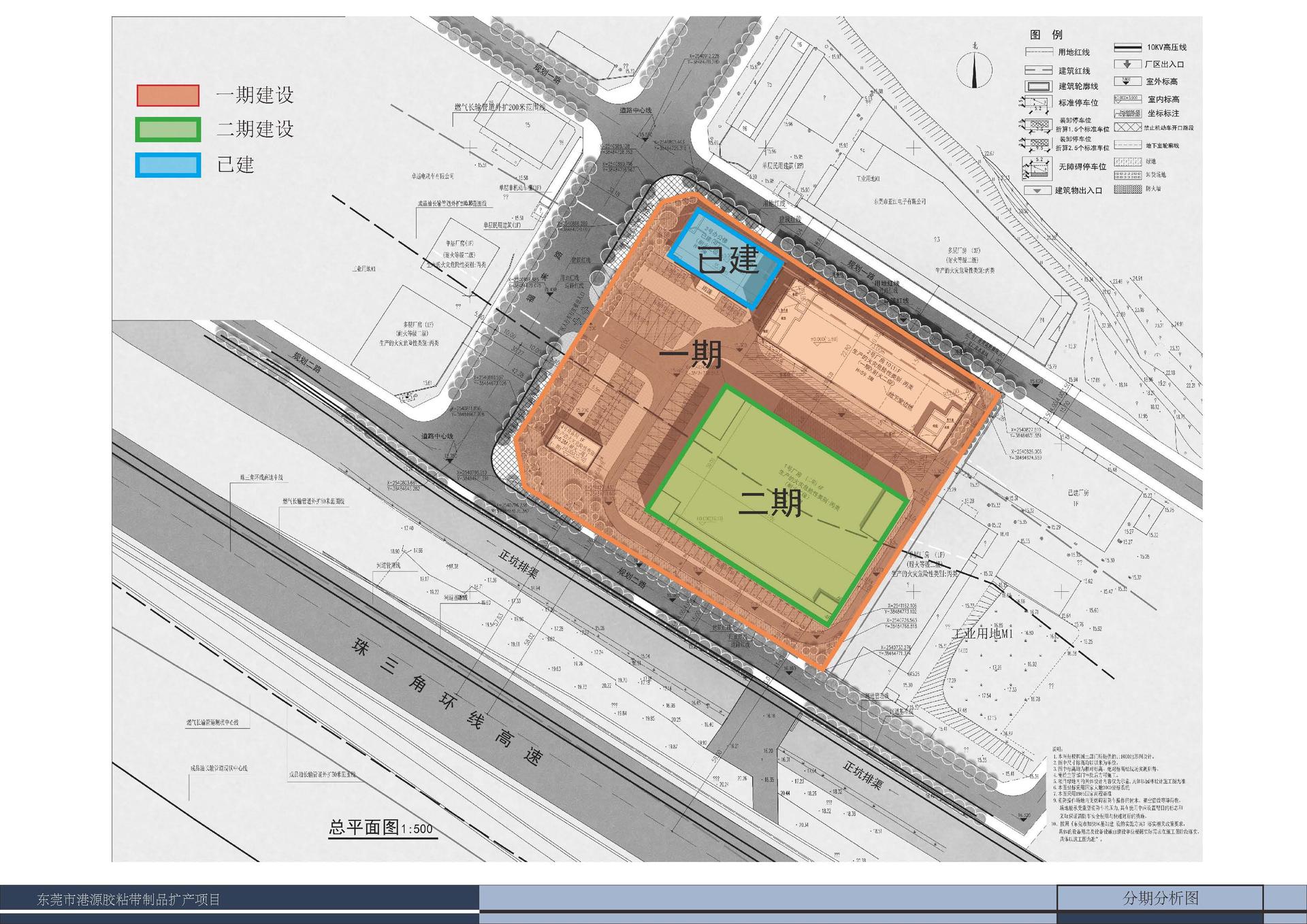Click the 厂区出入口 arrow legend symbol
Viewport: 1307px width, 924px height.
coord(1127,64)
